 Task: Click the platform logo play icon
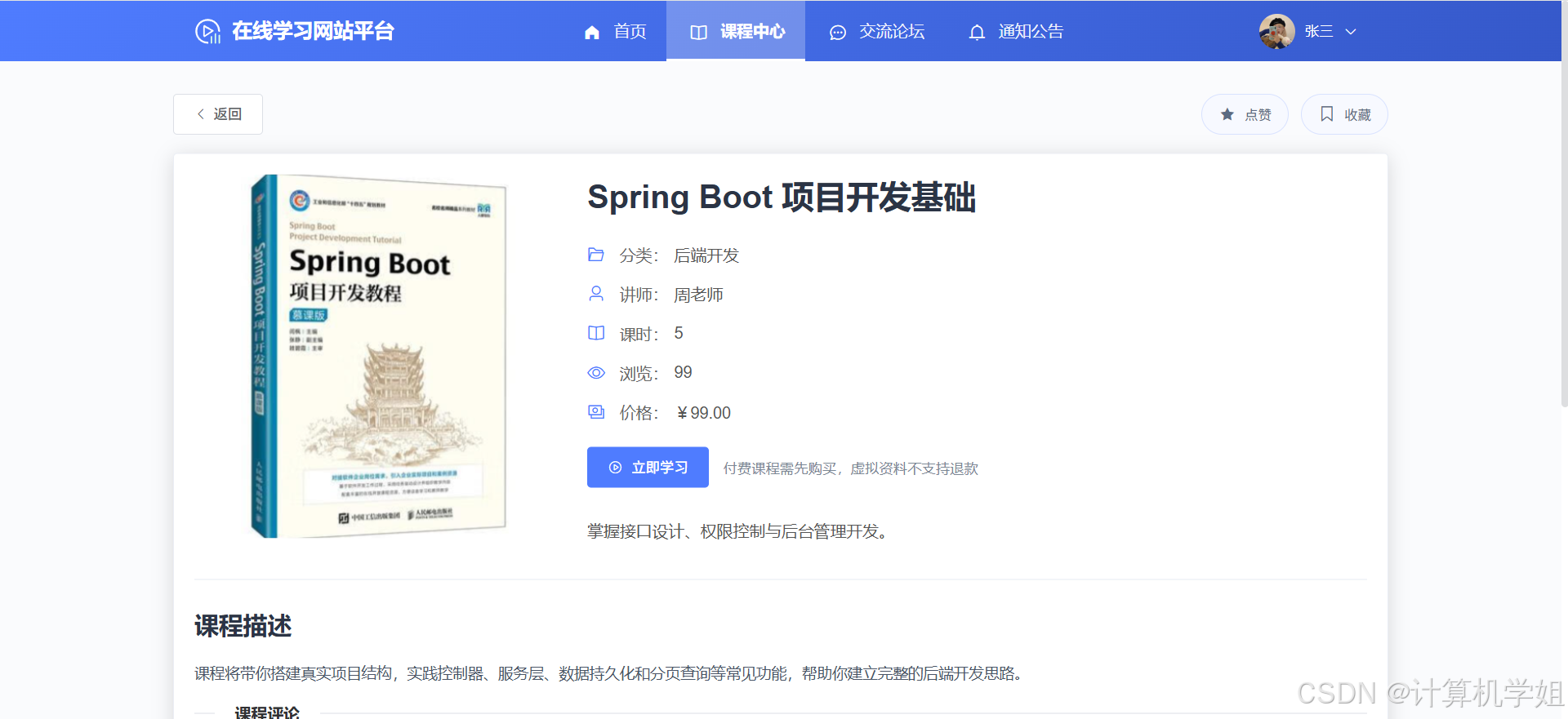[x=207, y=31]
